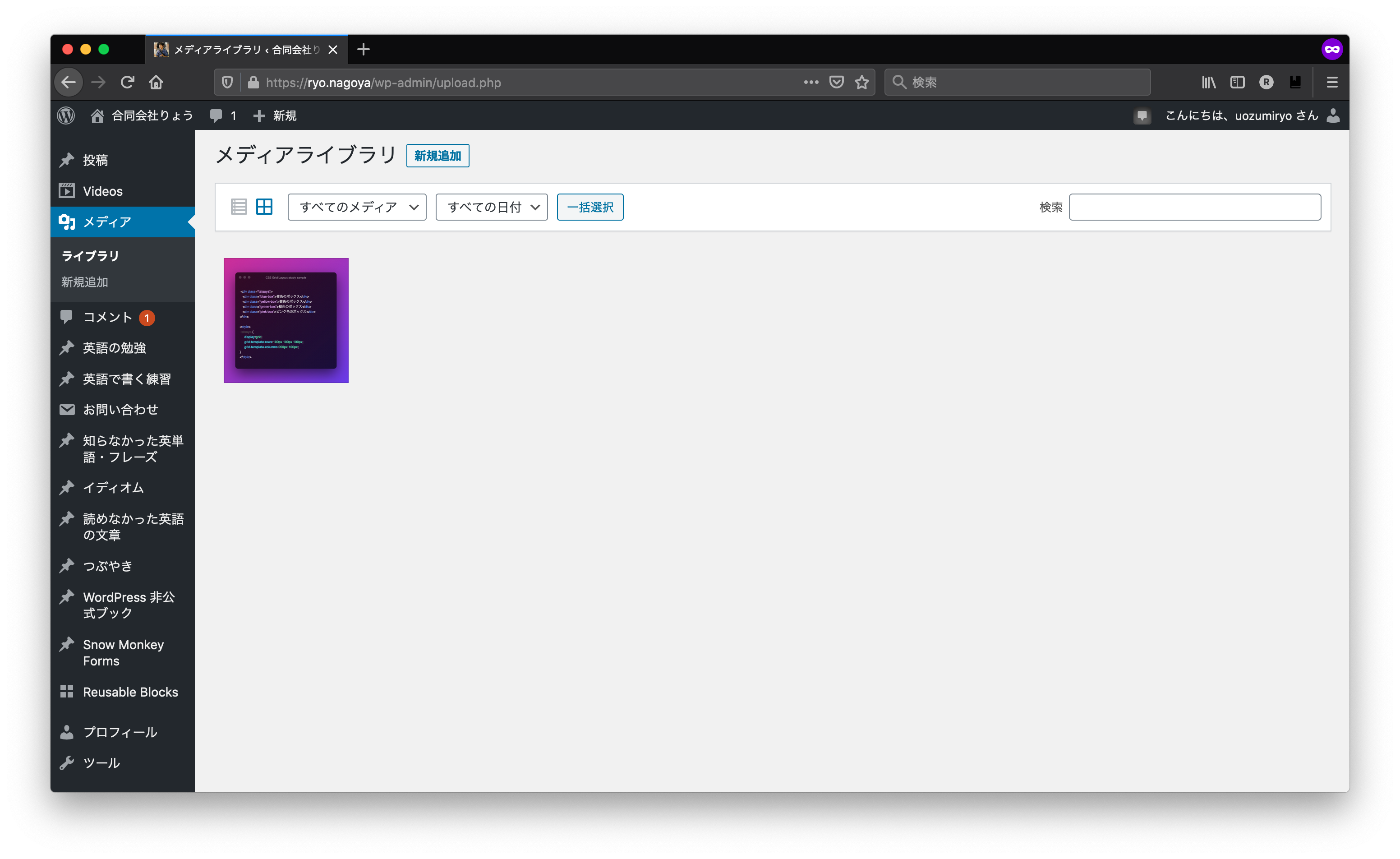Open the すべての日付 date filter dropdown

[492, 207]
